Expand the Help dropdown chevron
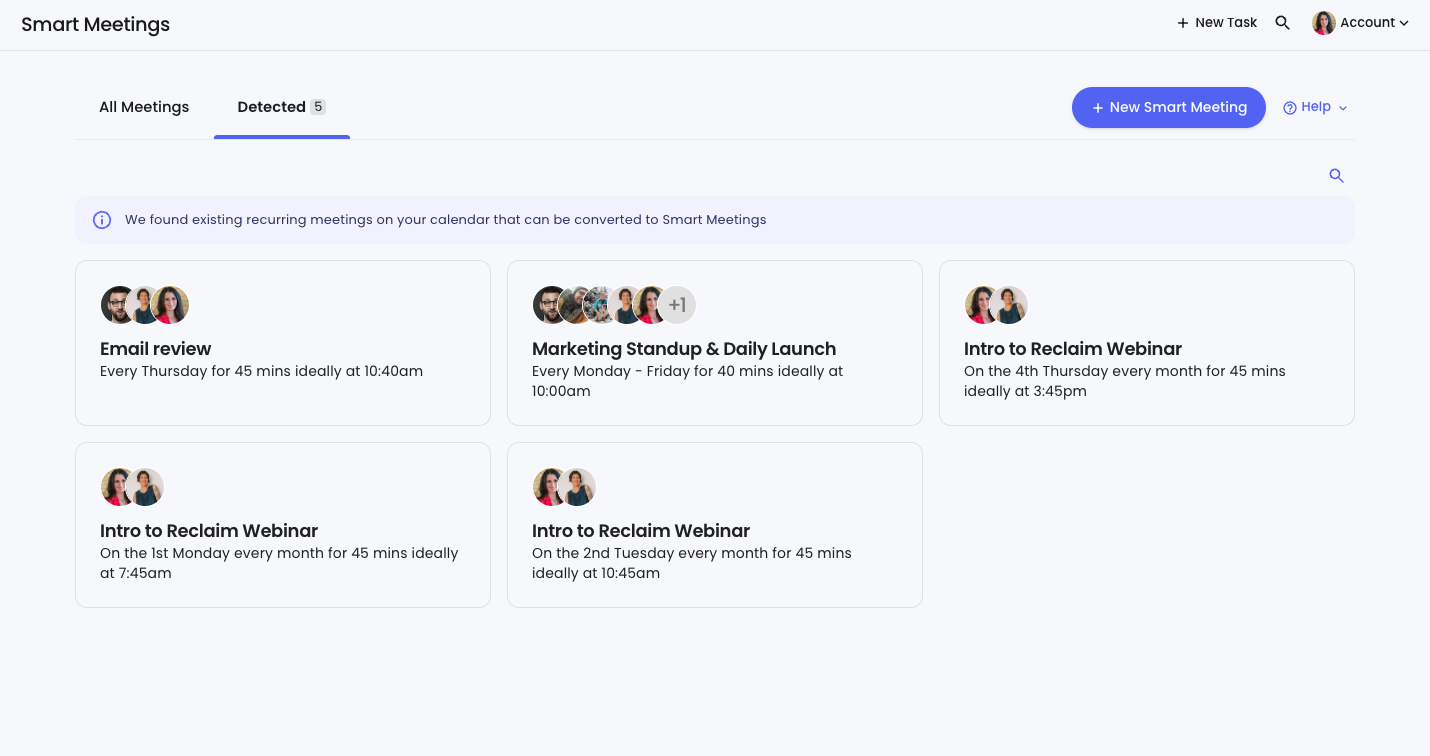This screenshot has width=1430, height=756. tap(1343, 108)
